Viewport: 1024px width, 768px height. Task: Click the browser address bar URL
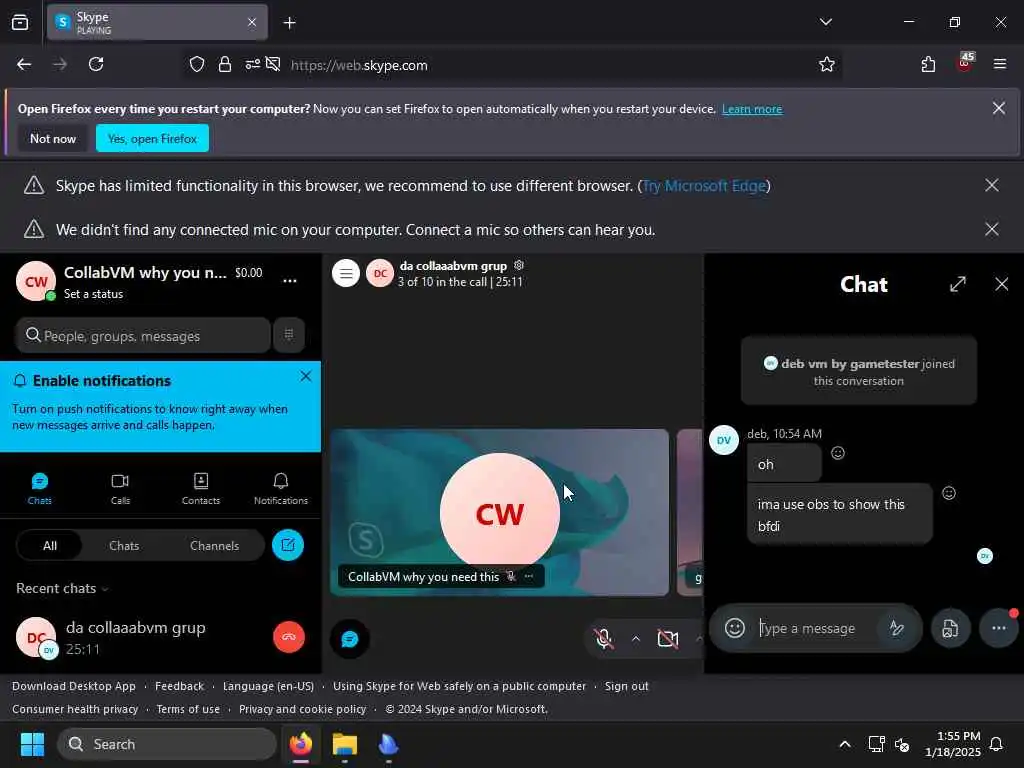pos(359,65)
